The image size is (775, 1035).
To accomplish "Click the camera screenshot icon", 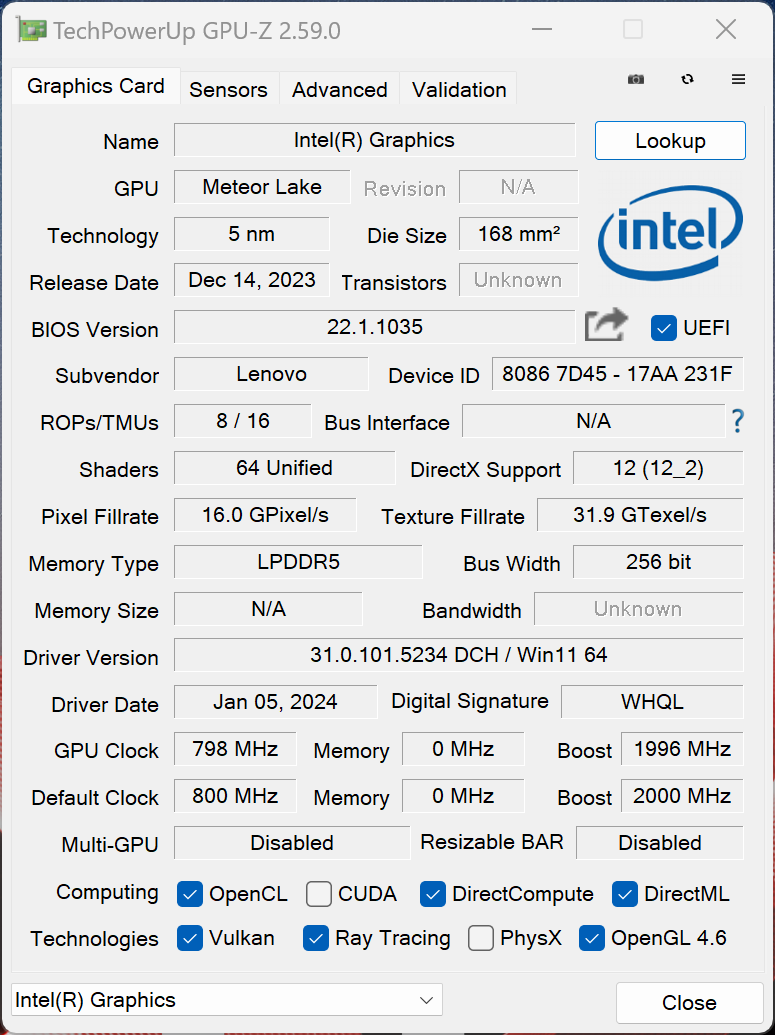I will [x=636, y=79].
